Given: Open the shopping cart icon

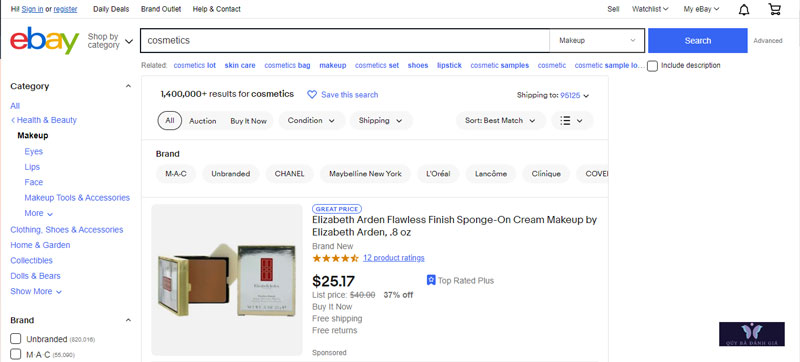Looking at the screenshot, I should coord(774,9).
